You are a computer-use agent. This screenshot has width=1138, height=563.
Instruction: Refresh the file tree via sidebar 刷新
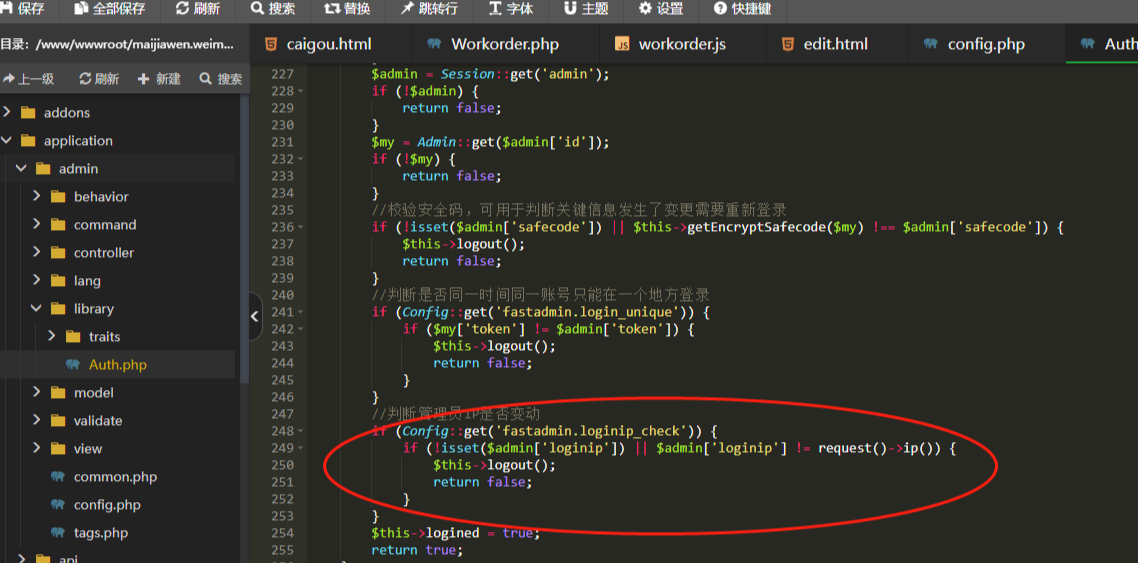(99, 78)
